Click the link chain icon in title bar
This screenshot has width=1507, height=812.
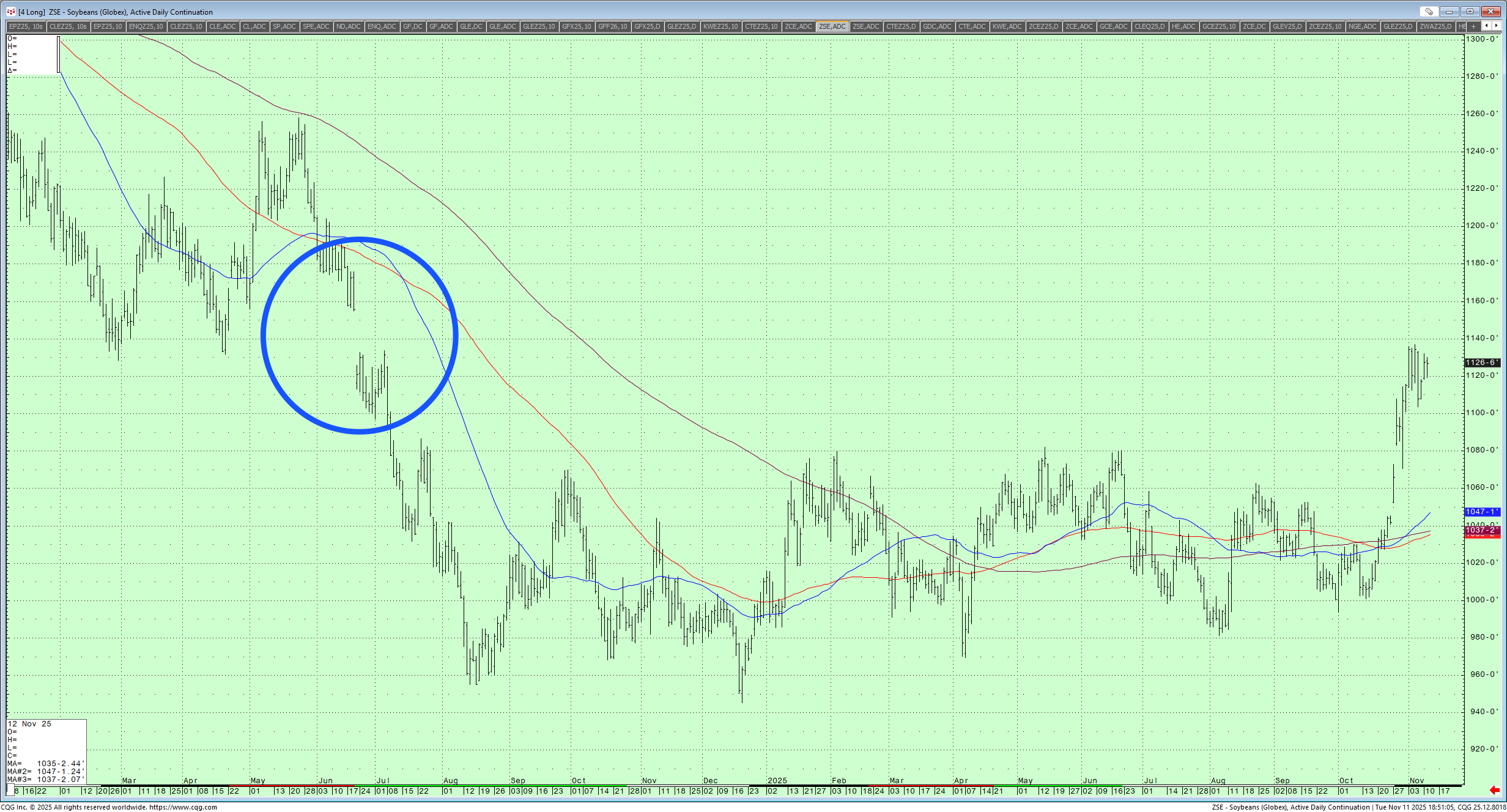1429,12
